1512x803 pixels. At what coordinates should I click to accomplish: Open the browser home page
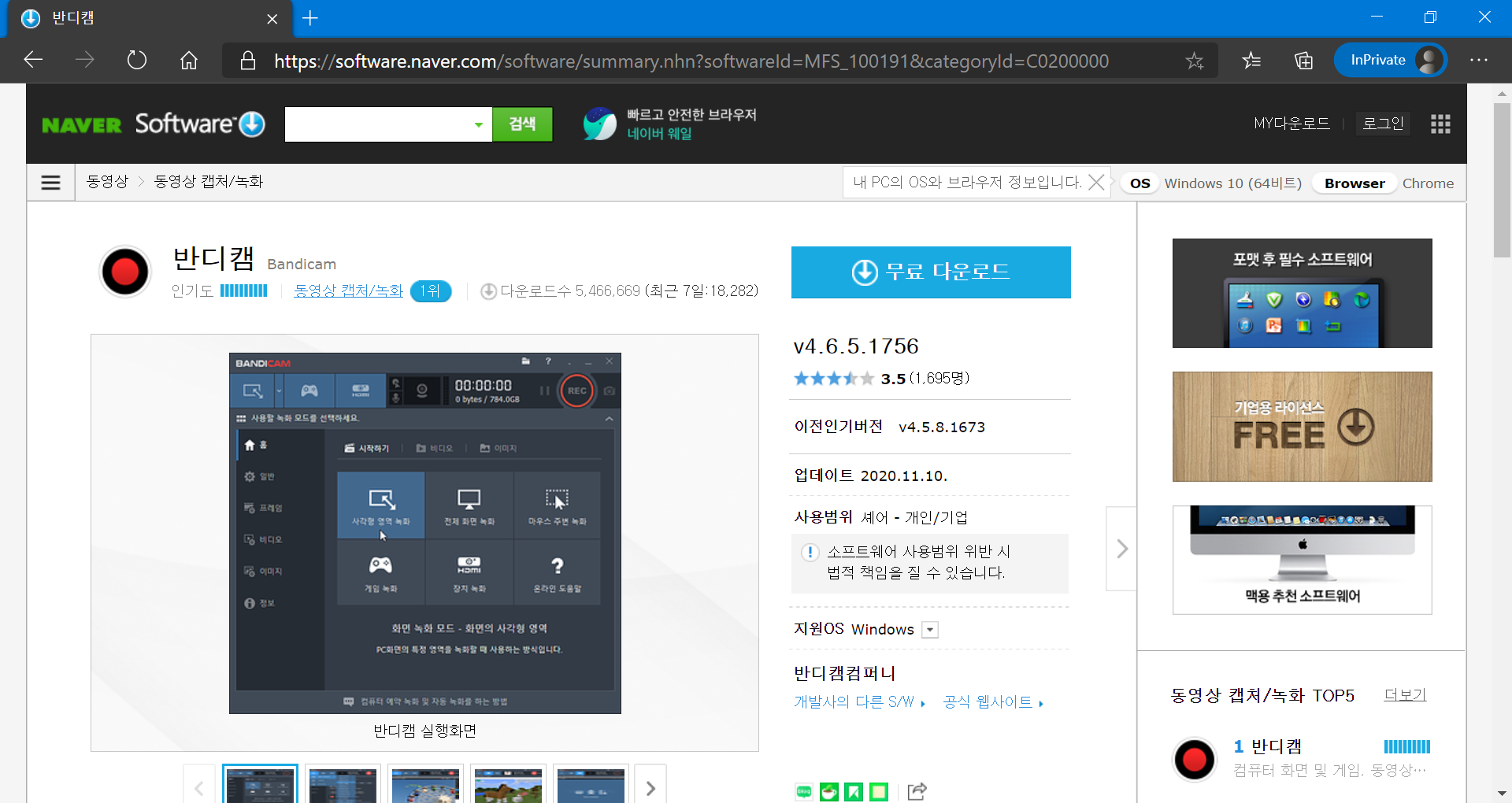[189, 60]
